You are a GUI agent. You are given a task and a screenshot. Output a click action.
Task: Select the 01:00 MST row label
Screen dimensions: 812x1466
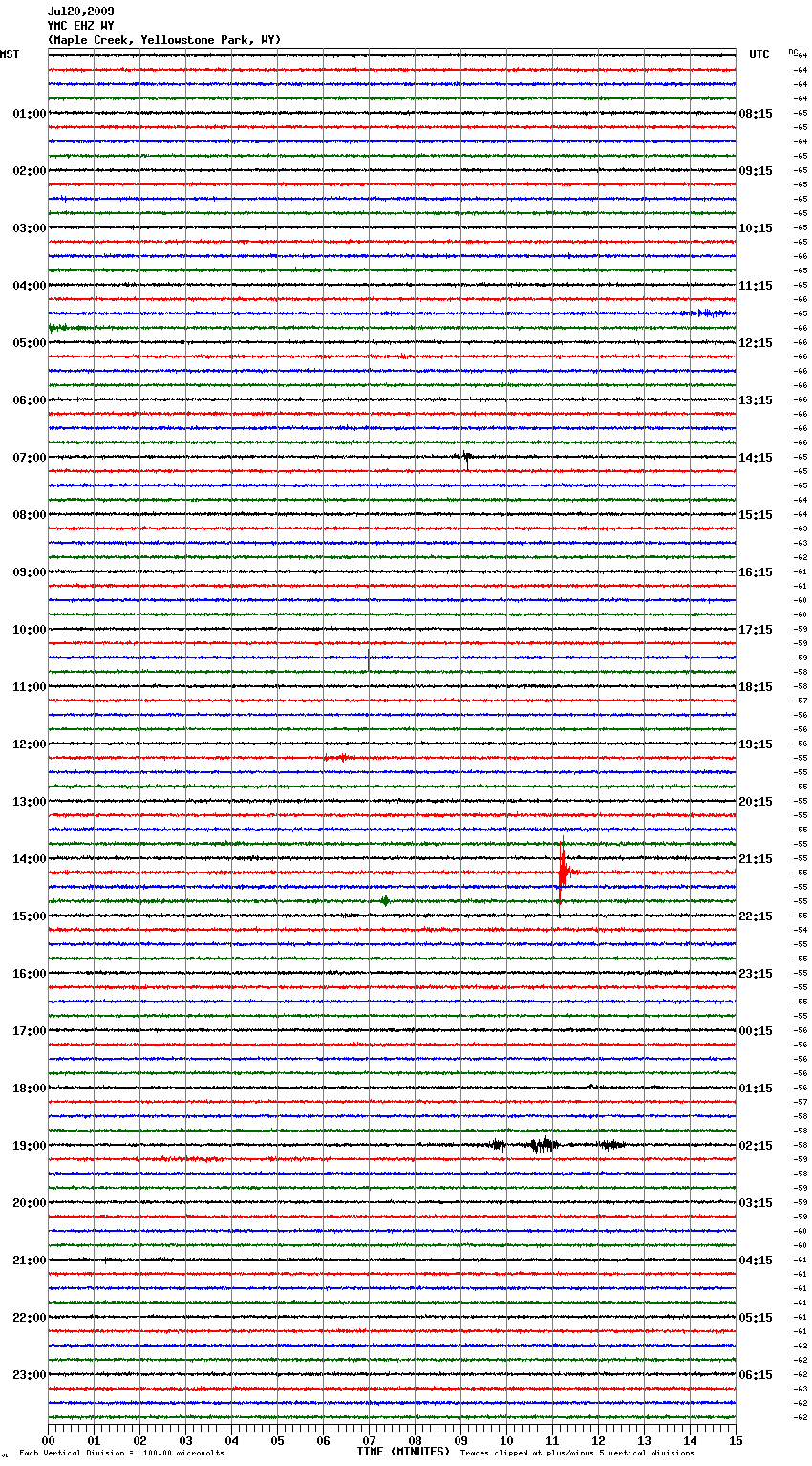pyautogui.click(x=30, y=114)
